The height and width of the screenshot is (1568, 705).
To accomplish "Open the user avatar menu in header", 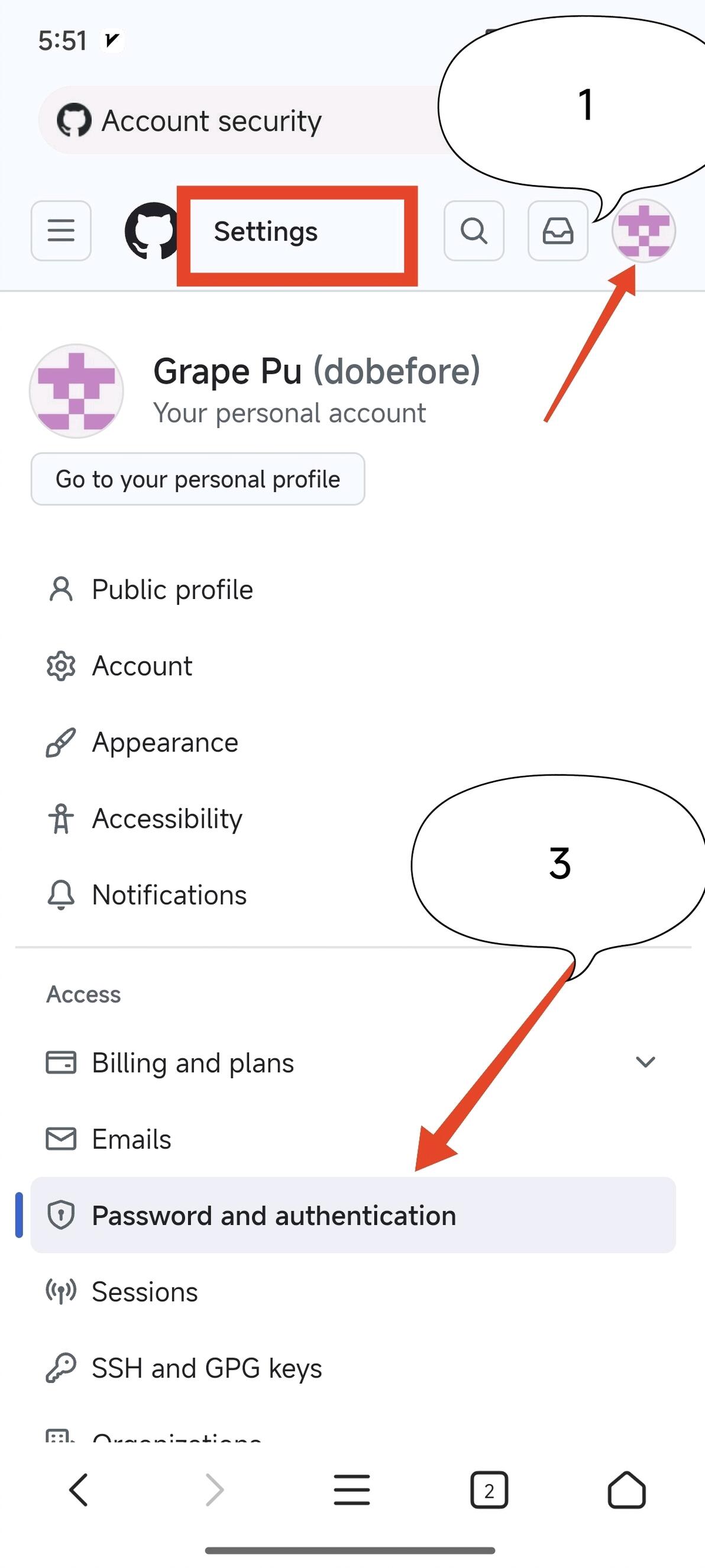I will tap(643, 231).
